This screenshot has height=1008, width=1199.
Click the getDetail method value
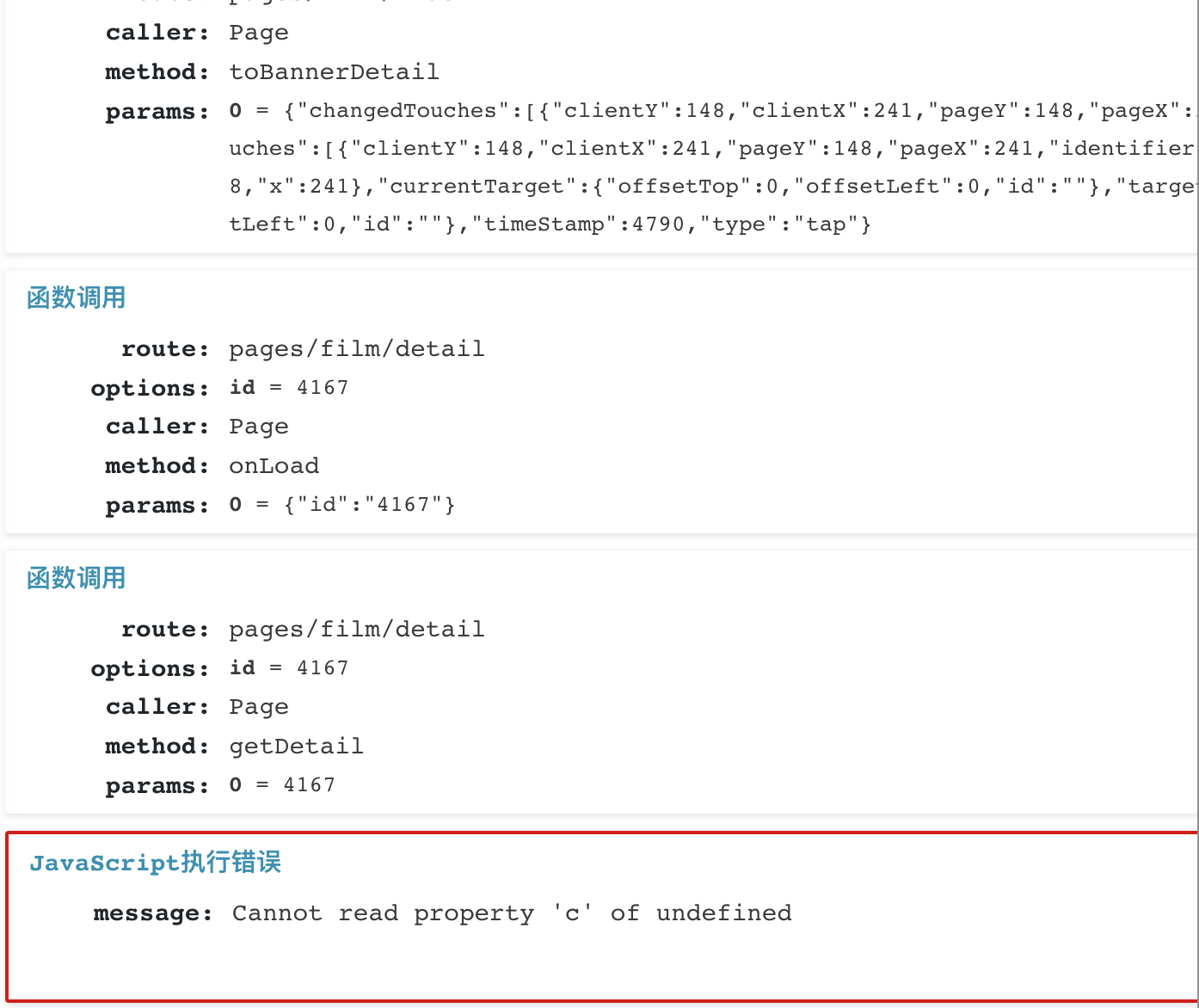(297, 746)
